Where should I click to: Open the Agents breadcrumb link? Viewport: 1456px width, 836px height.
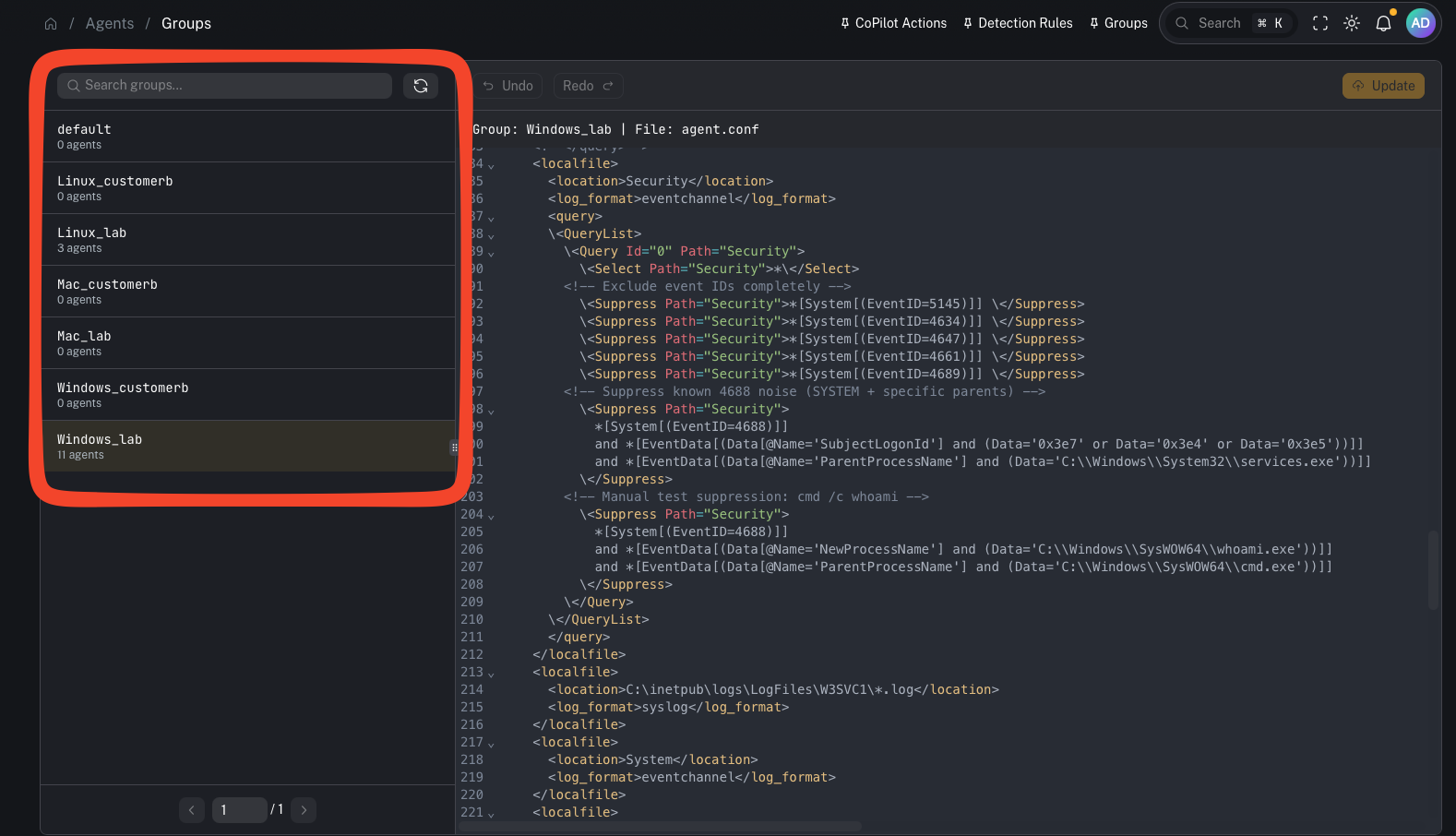110,23
